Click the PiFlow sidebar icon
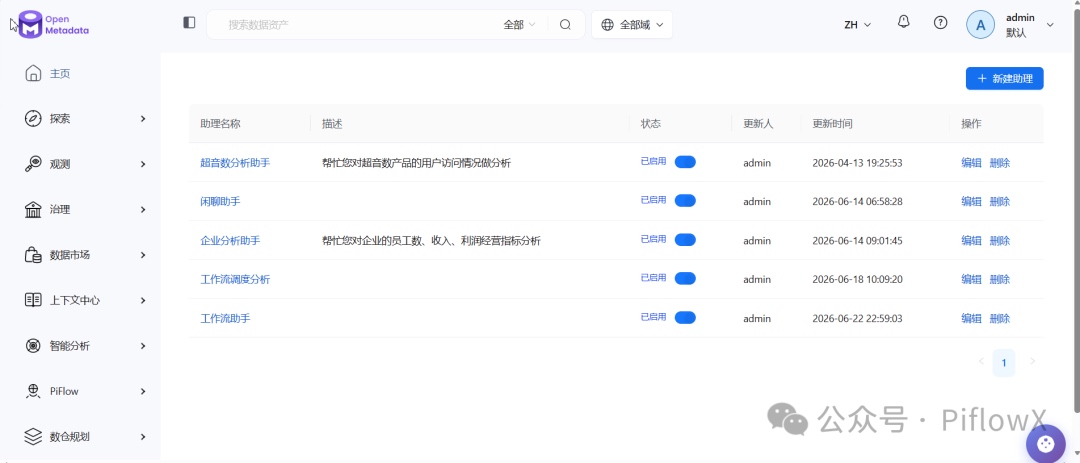The height and width of the screenshot is (463, 1080). [33, 391]
